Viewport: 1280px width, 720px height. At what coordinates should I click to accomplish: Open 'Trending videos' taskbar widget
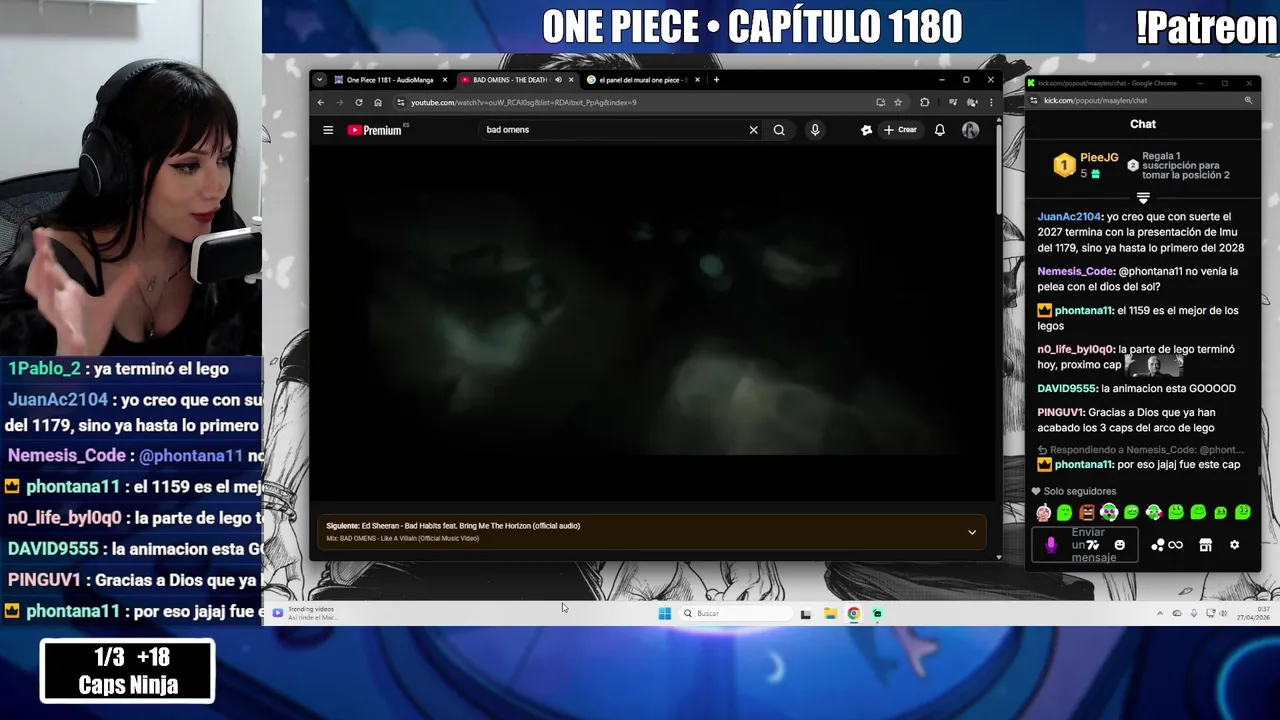pos(305,613)
